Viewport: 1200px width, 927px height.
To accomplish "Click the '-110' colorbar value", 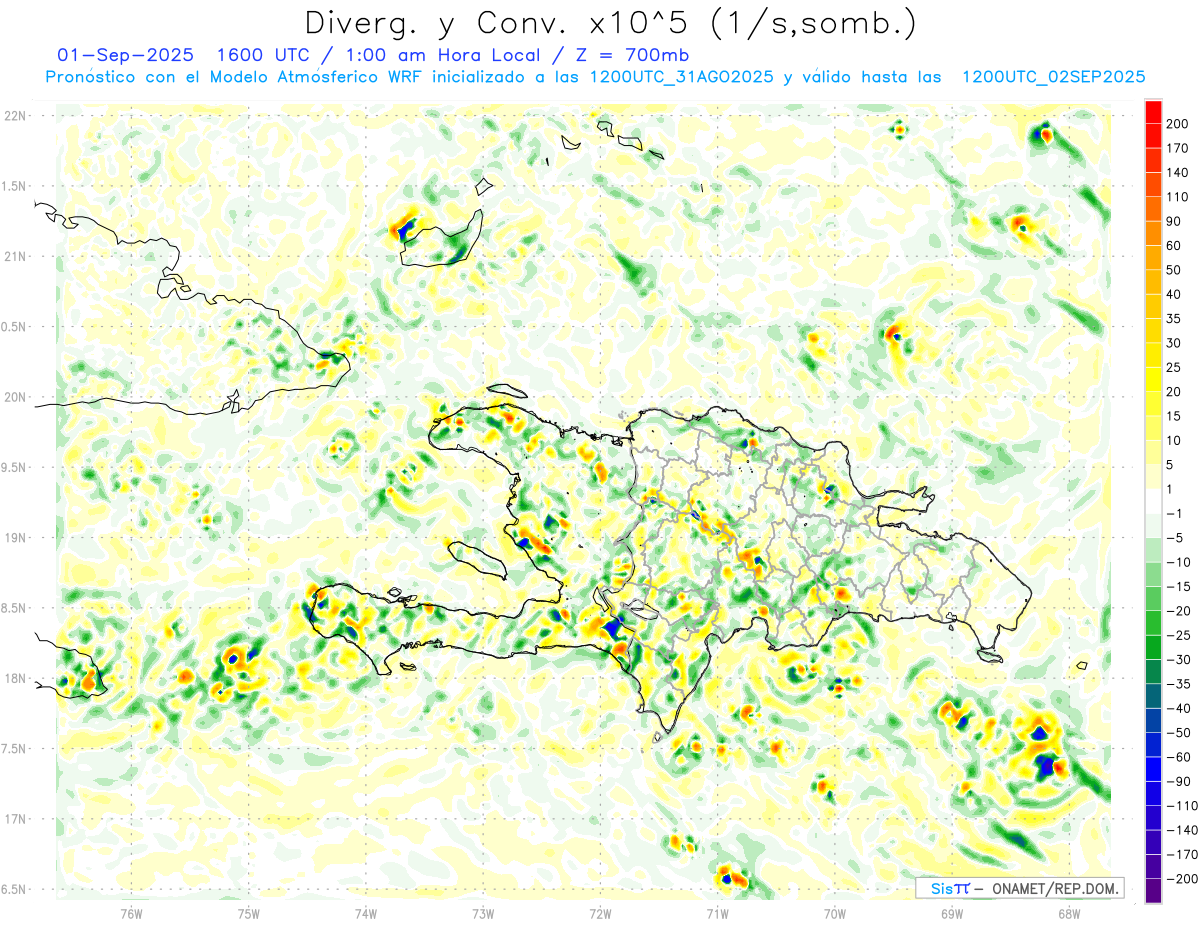I will click(1183, 806).
